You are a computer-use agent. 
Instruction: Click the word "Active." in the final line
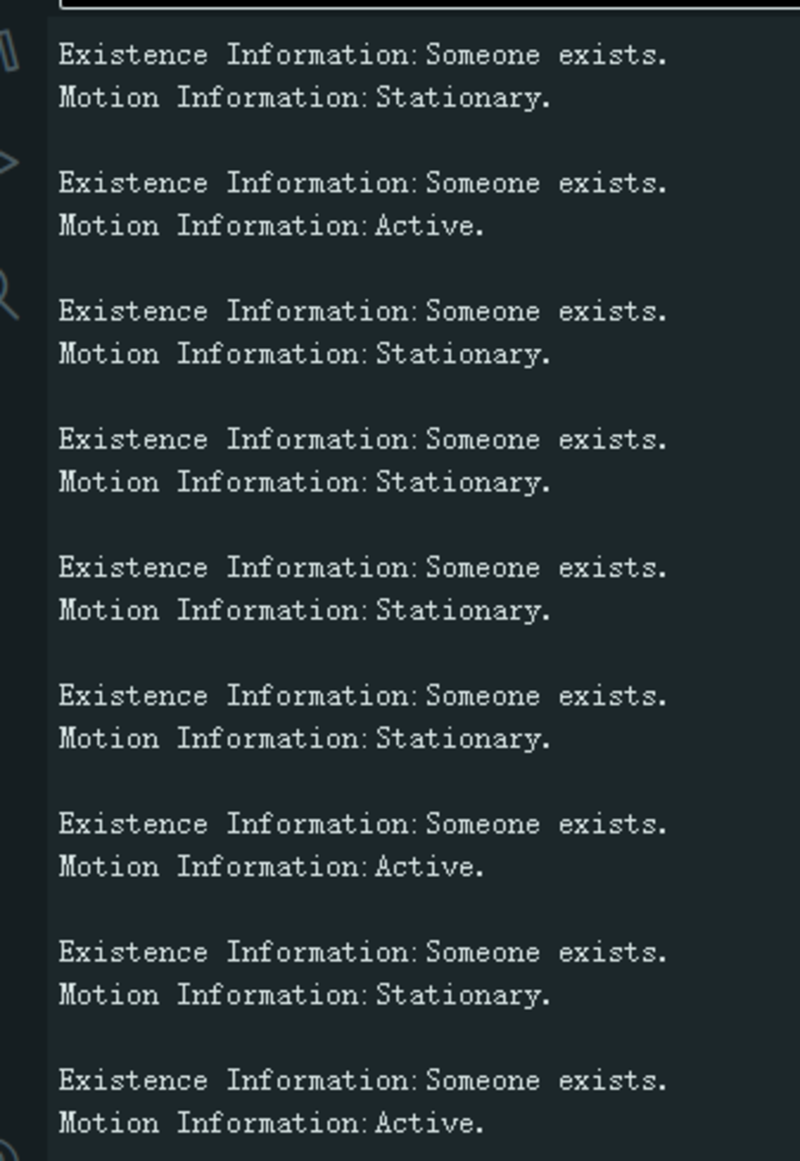(x=430, y=1123)
